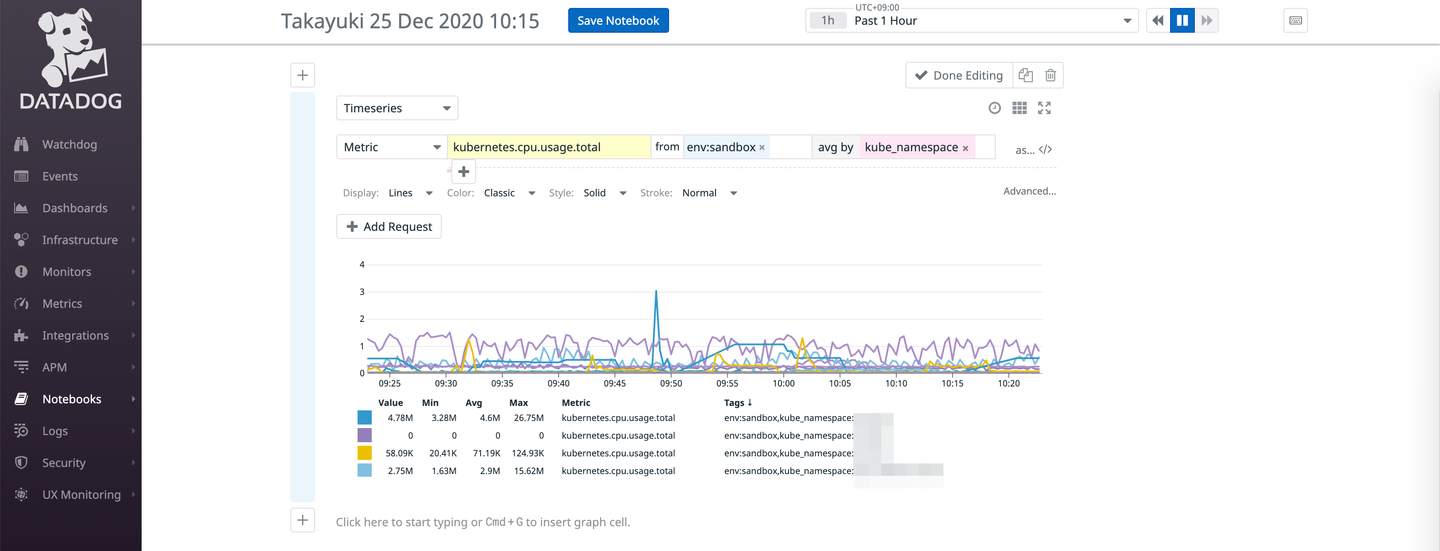Open Dashboards in the sidebar
Viewport: 1440px width, 551px height.
[x=74, y=208]
